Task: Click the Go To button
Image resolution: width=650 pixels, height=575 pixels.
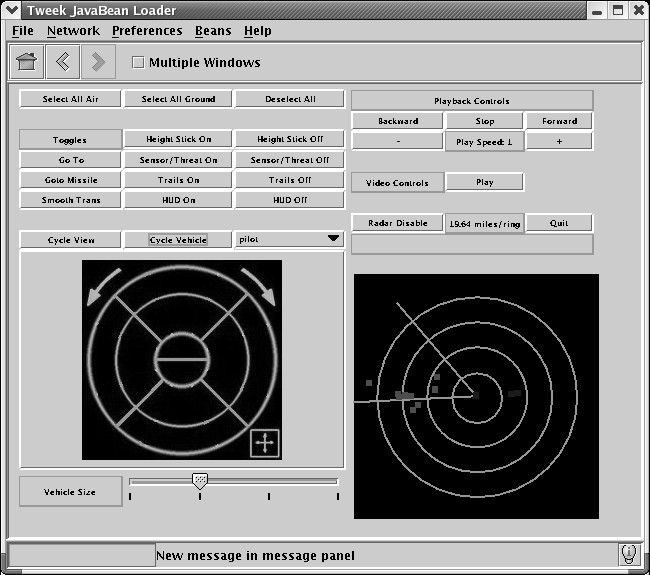Action: coord(70,160)
